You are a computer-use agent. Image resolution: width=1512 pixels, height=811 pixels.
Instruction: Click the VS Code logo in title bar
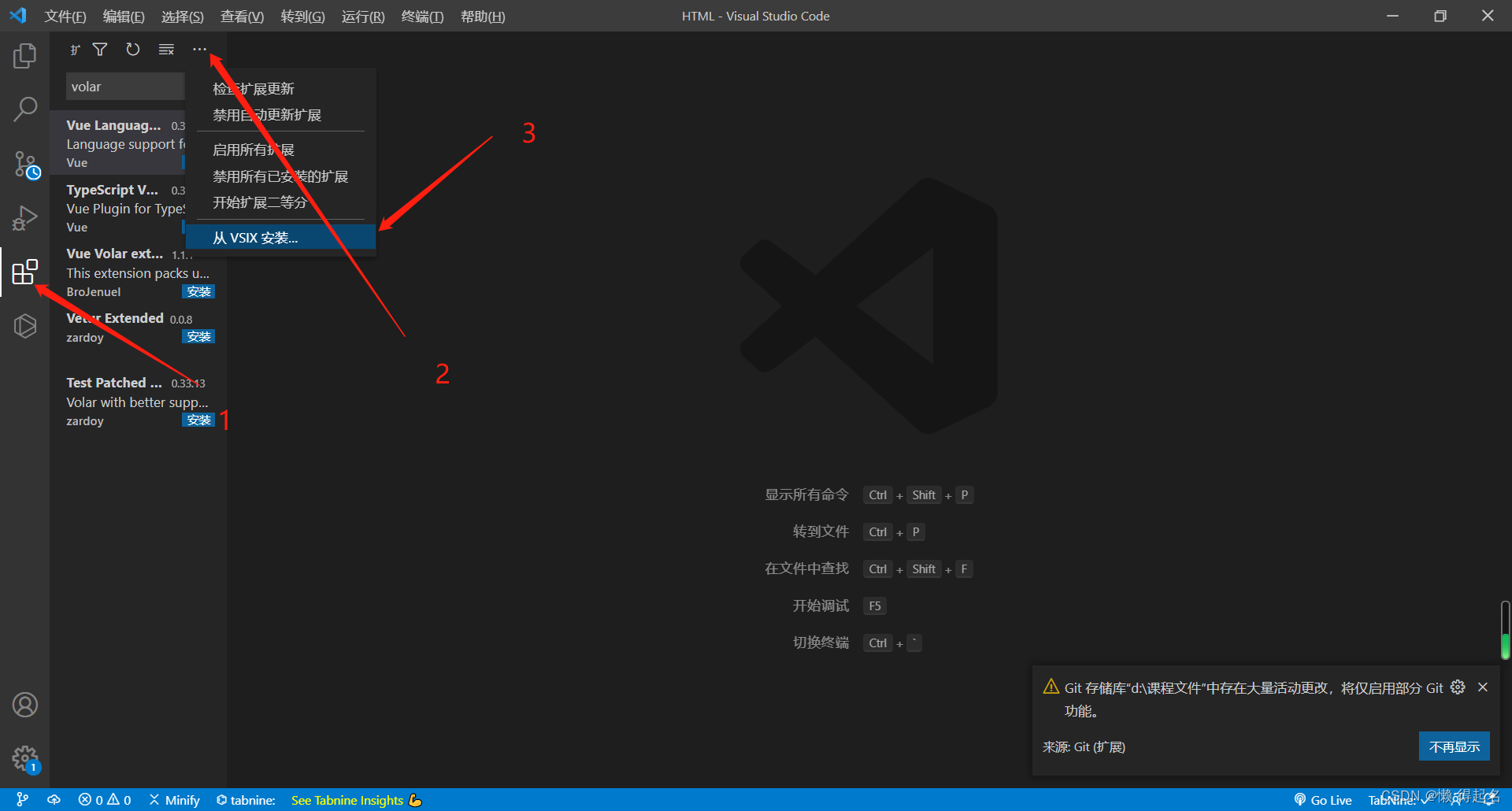click(18, 16)
